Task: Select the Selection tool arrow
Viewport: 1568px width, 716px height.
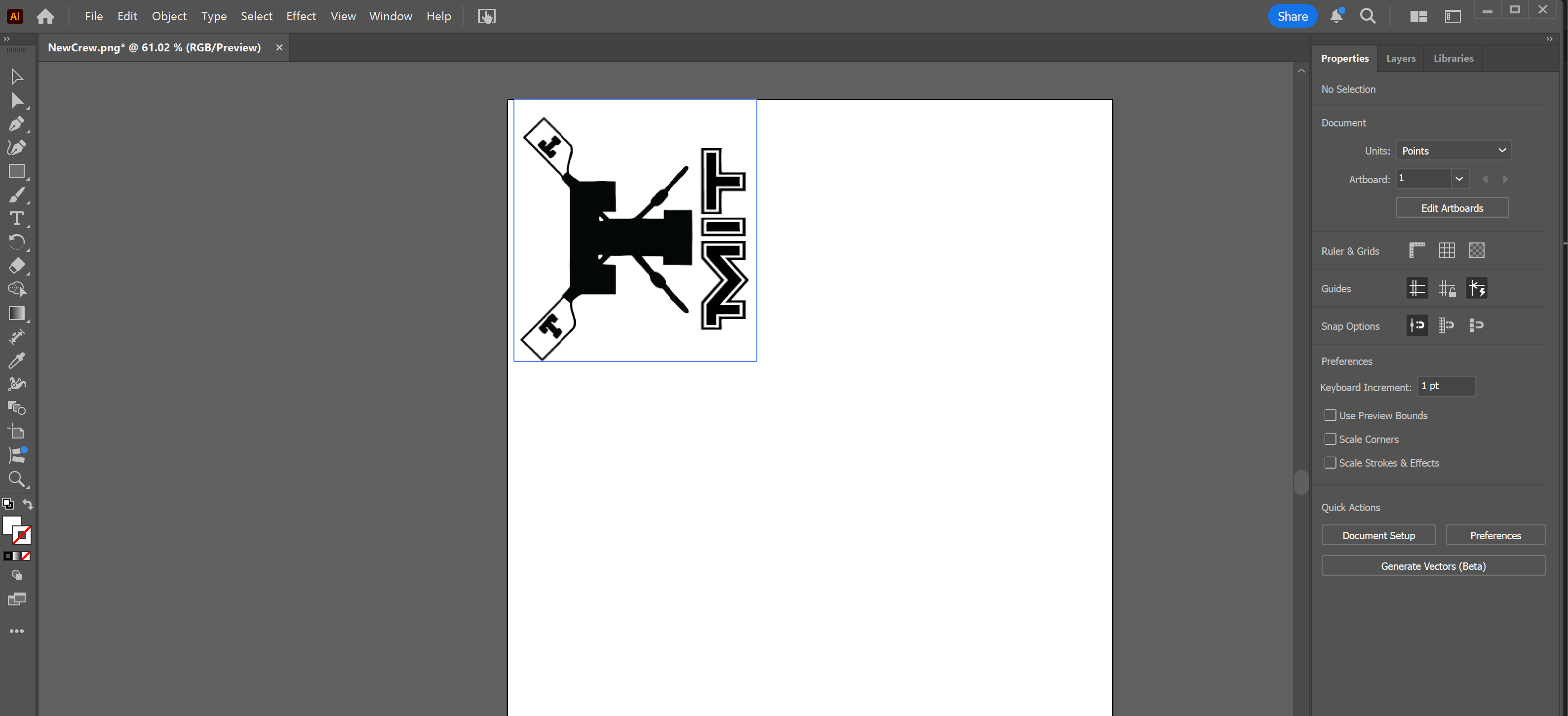Action: pos(16,76)
